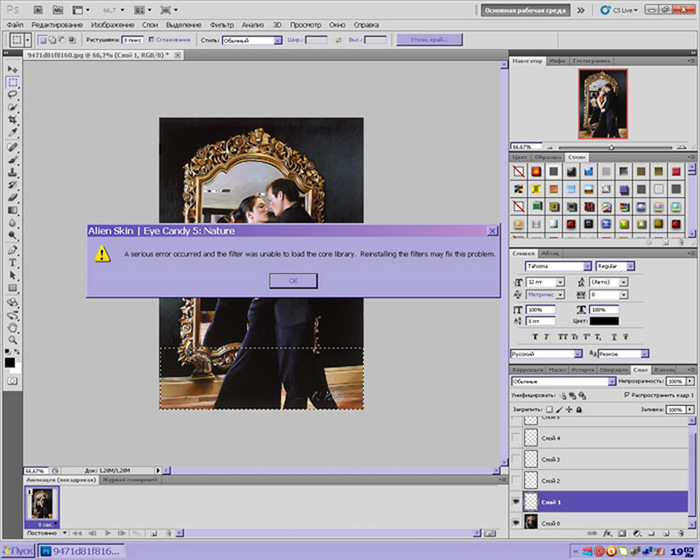Select the Healing Brush tool
Screen dimensions: 700x560
click(x=12, y=147)
